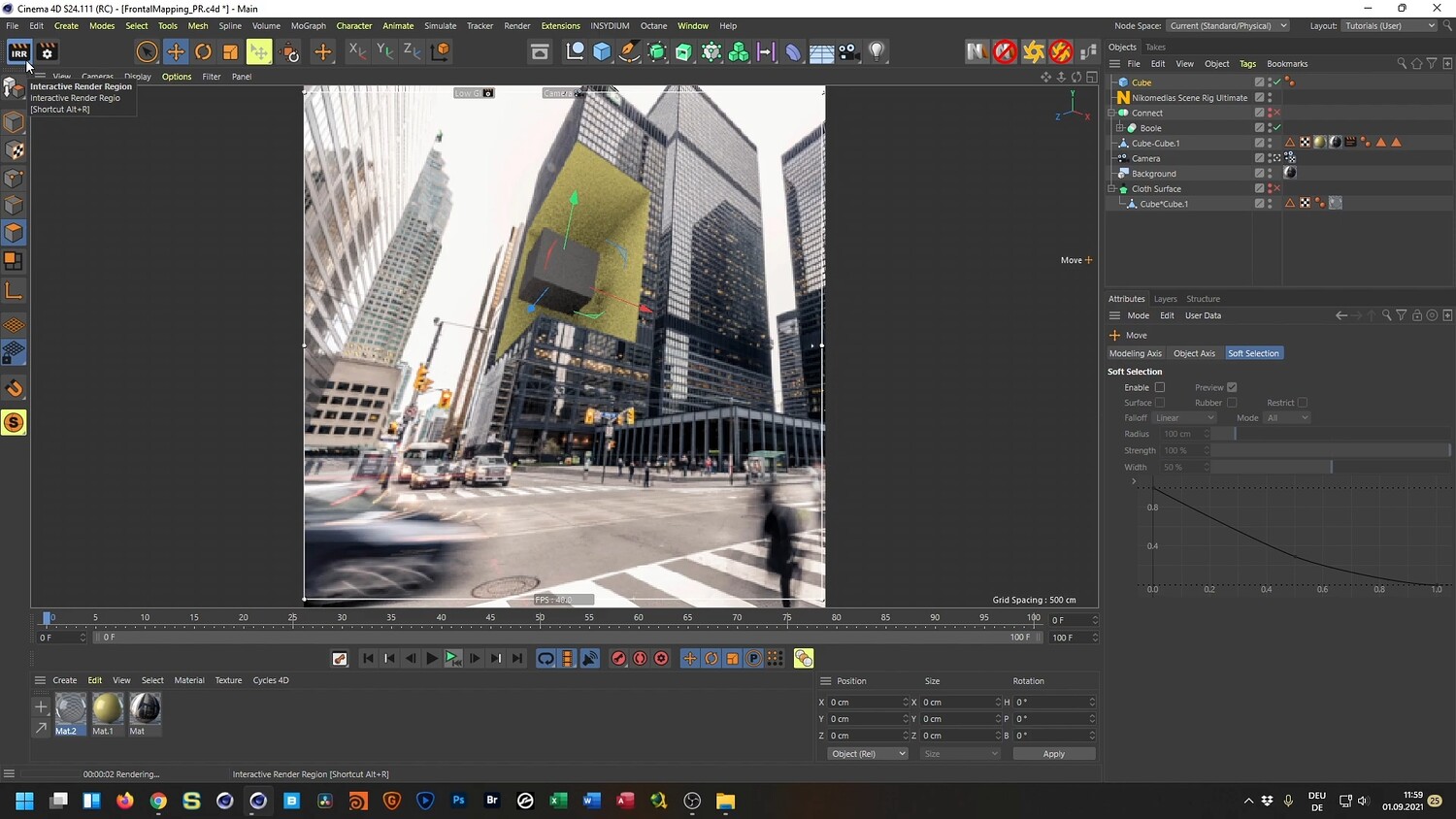Click the Nikomedia N plugin icon

[x=977, y=51]
